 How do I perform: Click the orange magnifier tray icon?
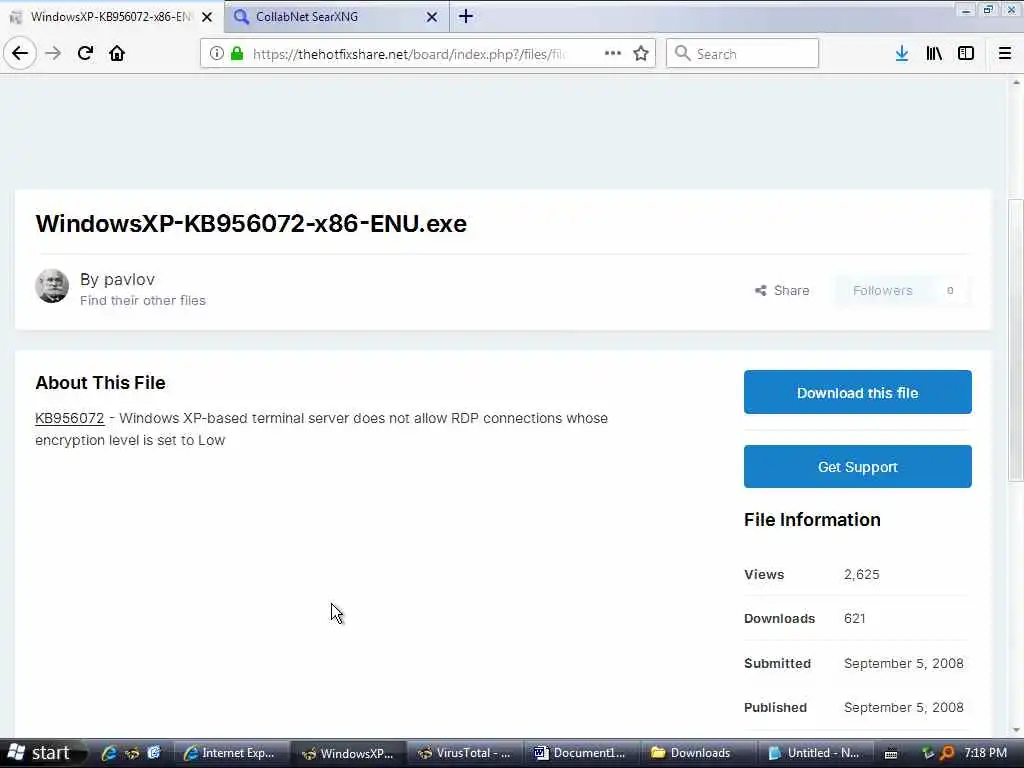point(947,753)
